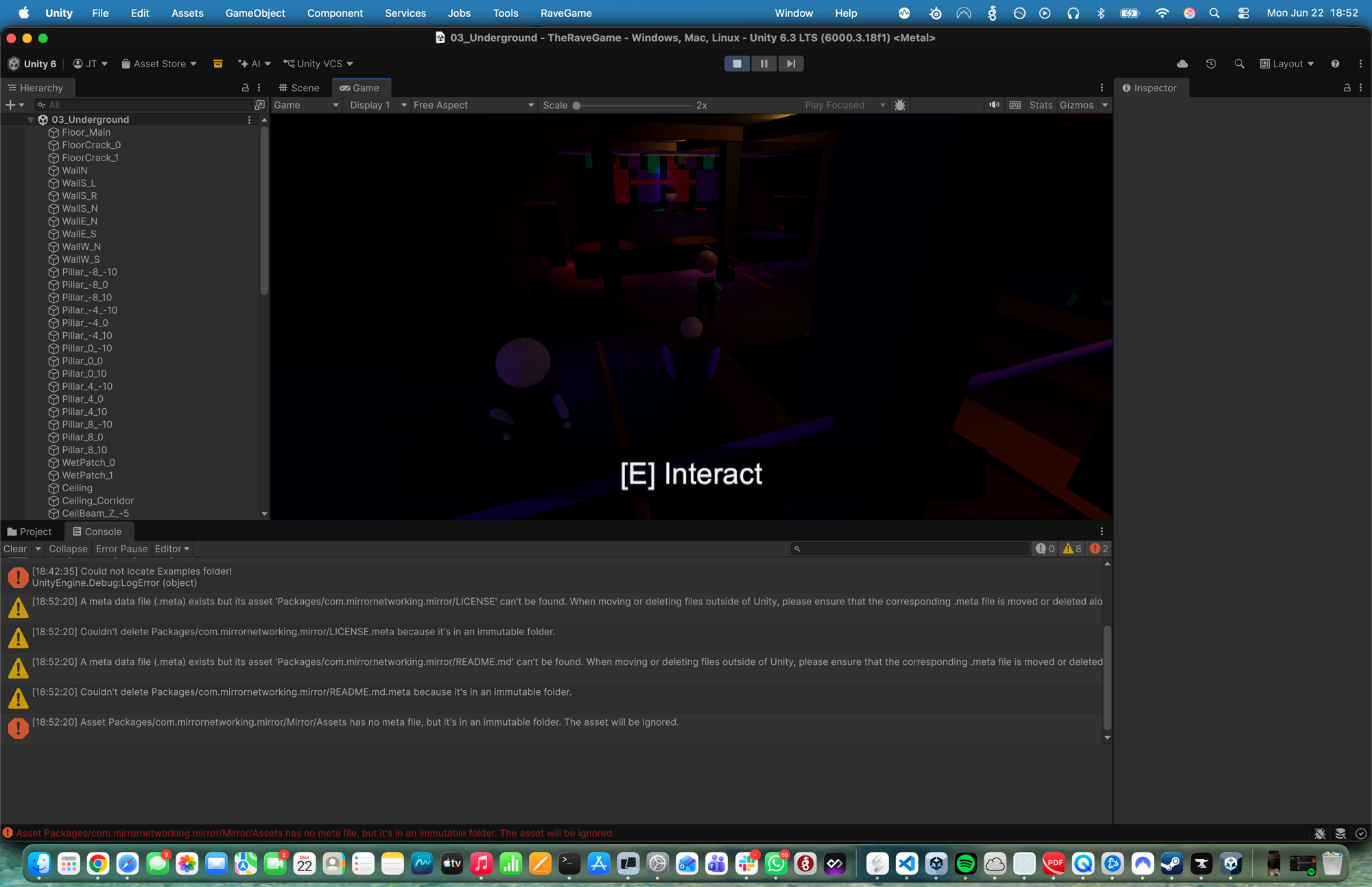
Task: Collapse the 03_Underground scene tree
Action: pos(30,120)
